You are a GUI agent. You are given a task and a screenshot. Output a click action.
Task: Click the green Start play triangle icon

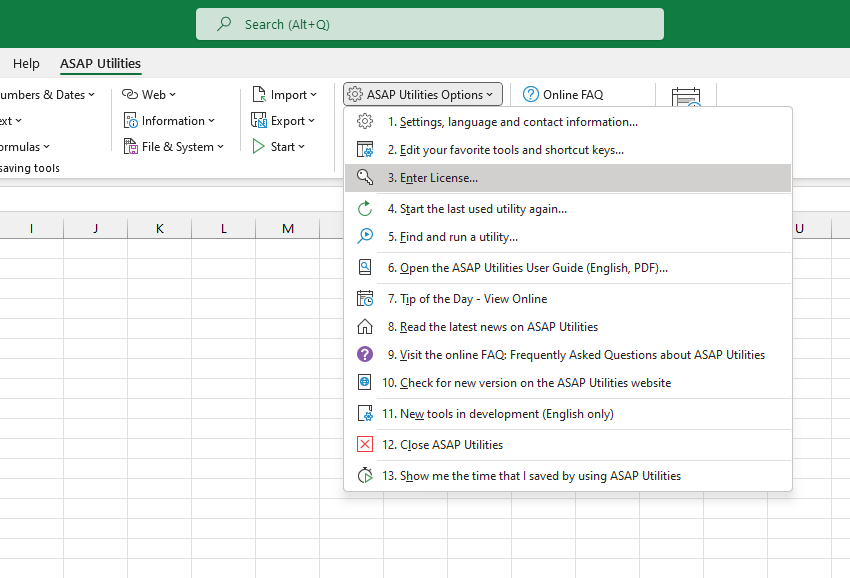[x=259, y=146]
